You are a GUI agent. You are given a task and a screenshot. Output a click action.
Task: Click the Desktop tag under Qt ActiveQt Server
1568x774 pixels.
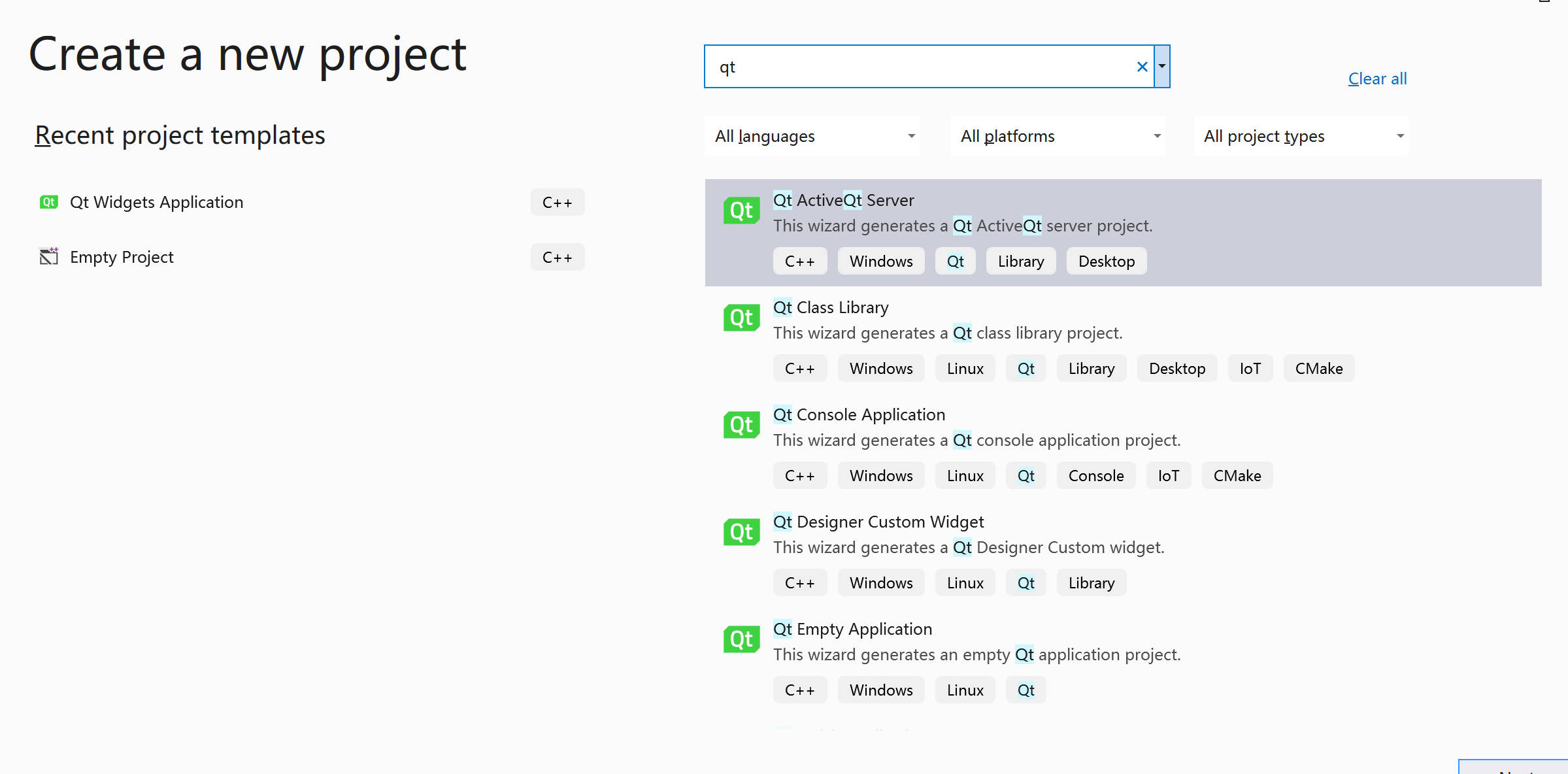point(1106,261)
